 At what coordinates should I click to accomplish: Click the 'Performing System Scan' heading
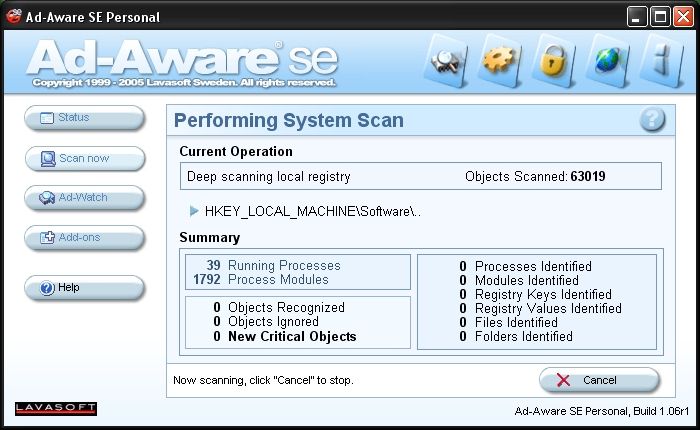pyautogui.click(x=289, y=120)
